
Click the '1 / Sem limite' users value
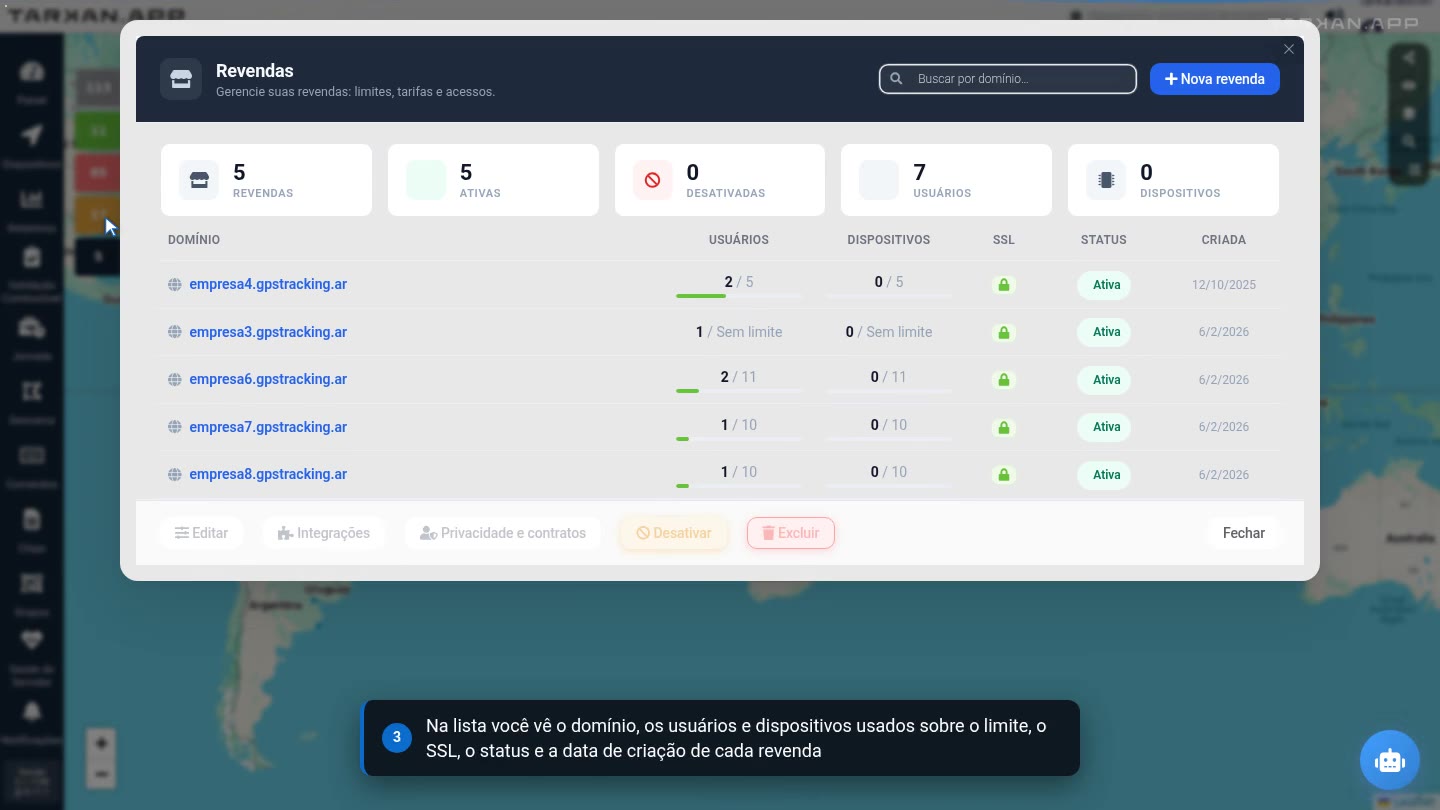(739, 332)
